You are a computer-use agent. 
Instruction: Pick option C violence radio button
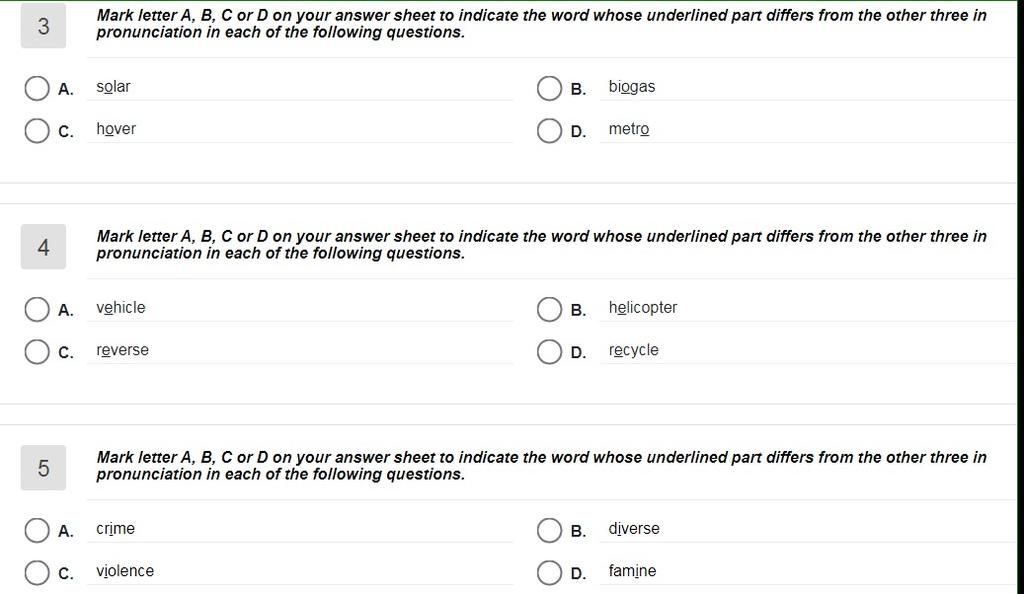[x=37, y=573]
